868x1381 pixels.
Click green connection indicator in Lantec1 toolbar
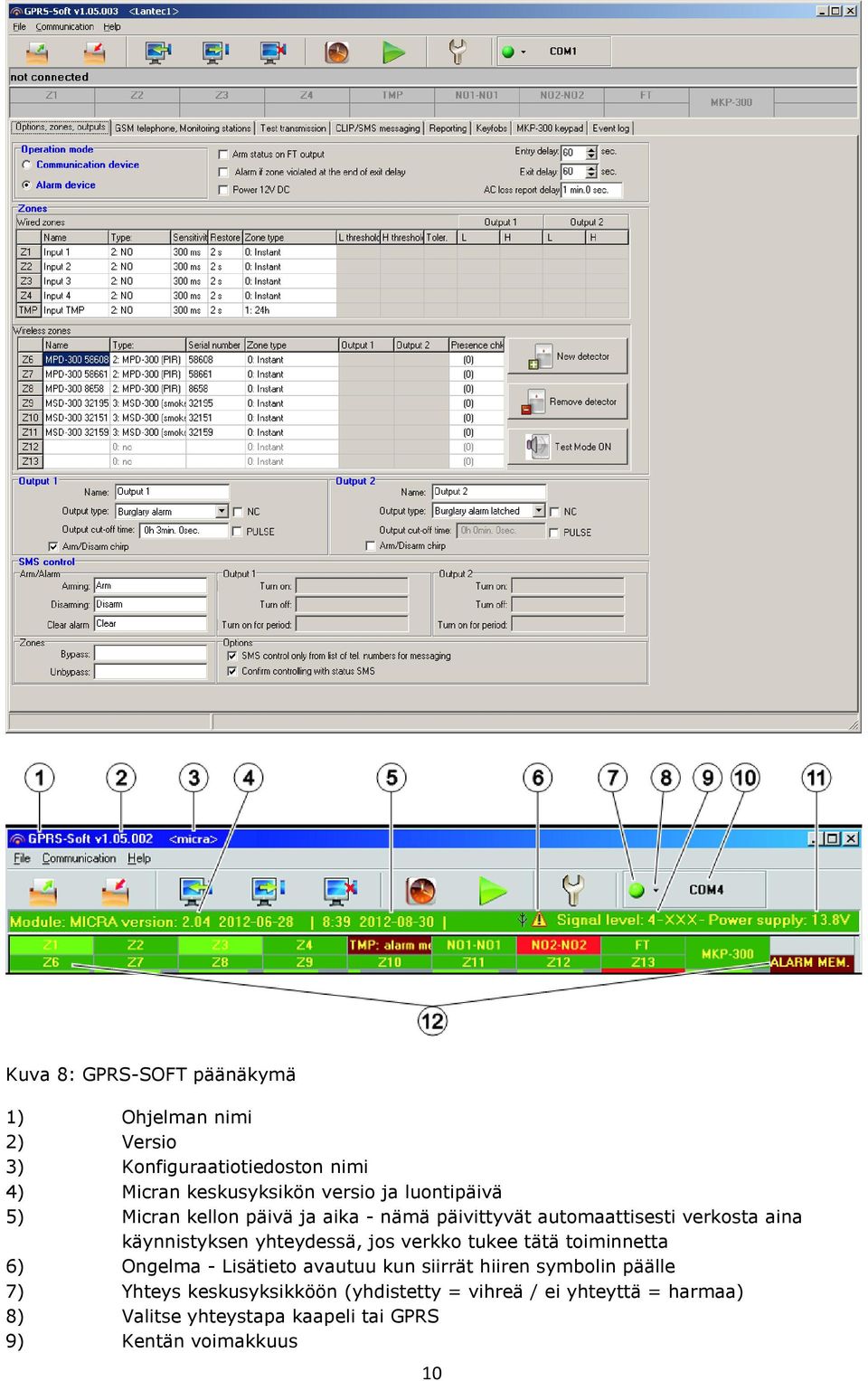pyautogui.click(x=508, y=52)
